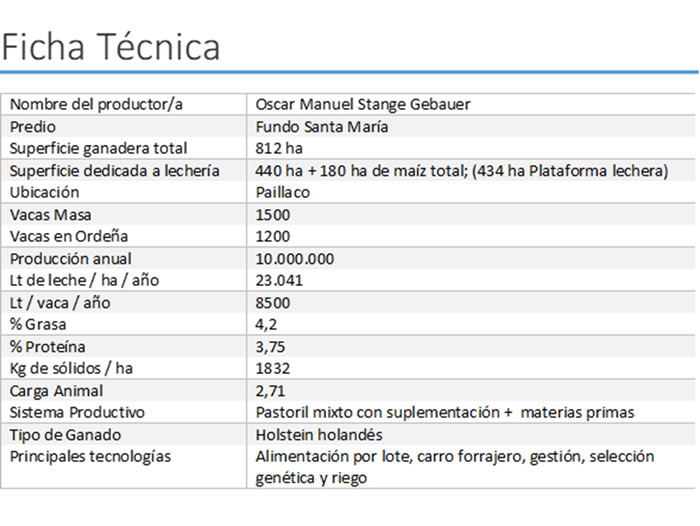
Task: Click the Producción anual 10.000.000 cell
Action: (295, 259)
